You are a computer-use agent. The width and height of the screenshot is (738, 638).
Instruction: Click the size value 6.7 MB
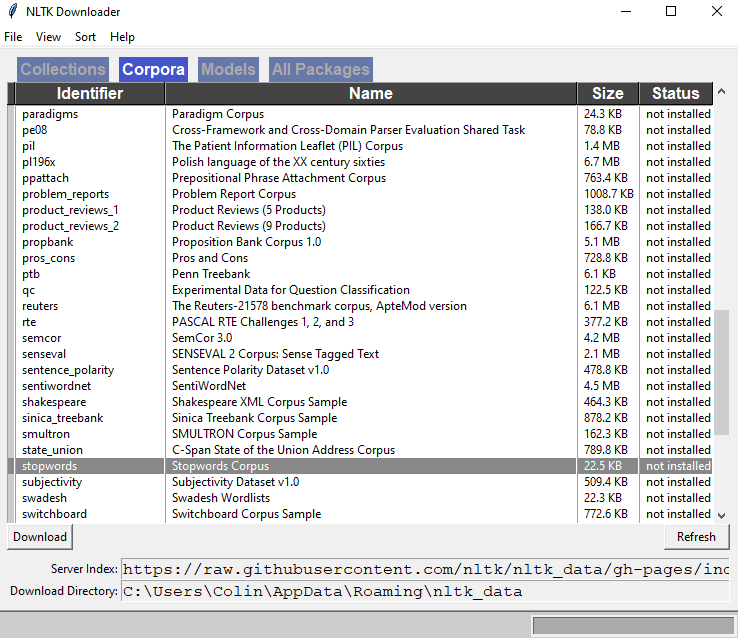click(x=602, y=162)
